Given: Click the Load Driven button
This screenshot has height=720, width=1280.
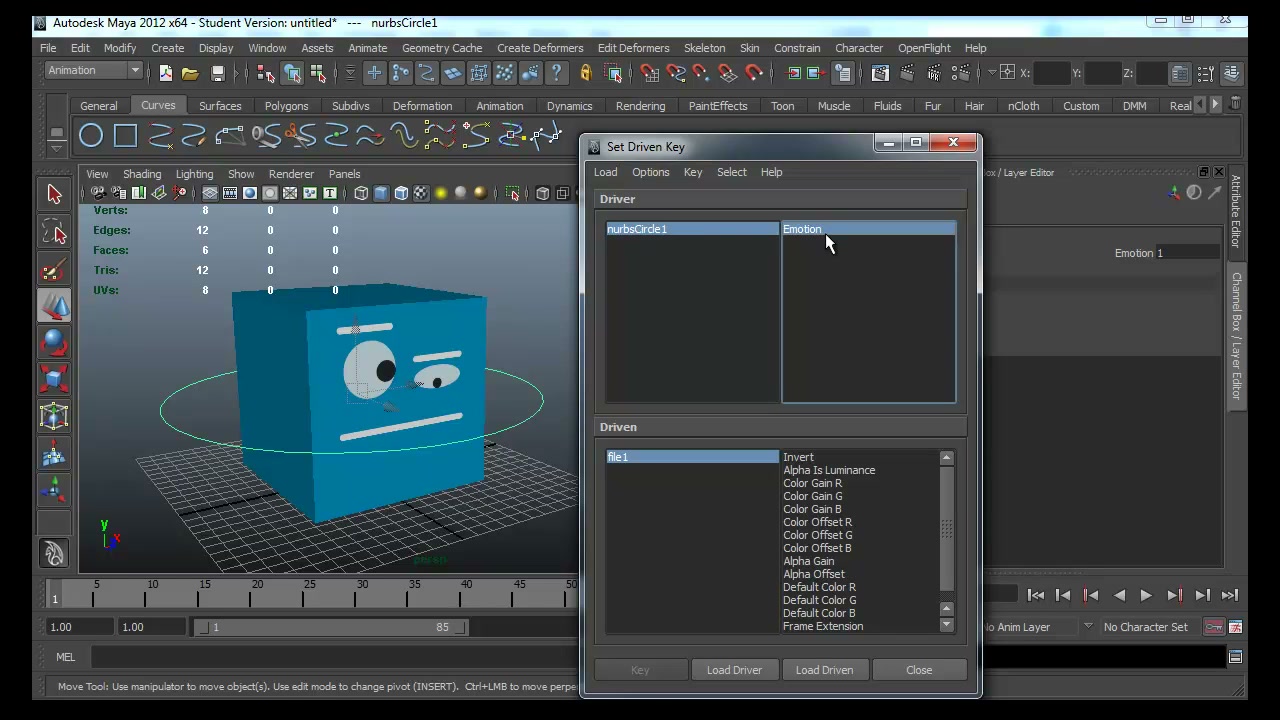Looking at the screenshot, I should pyautogui.click(x=824, y=670).
